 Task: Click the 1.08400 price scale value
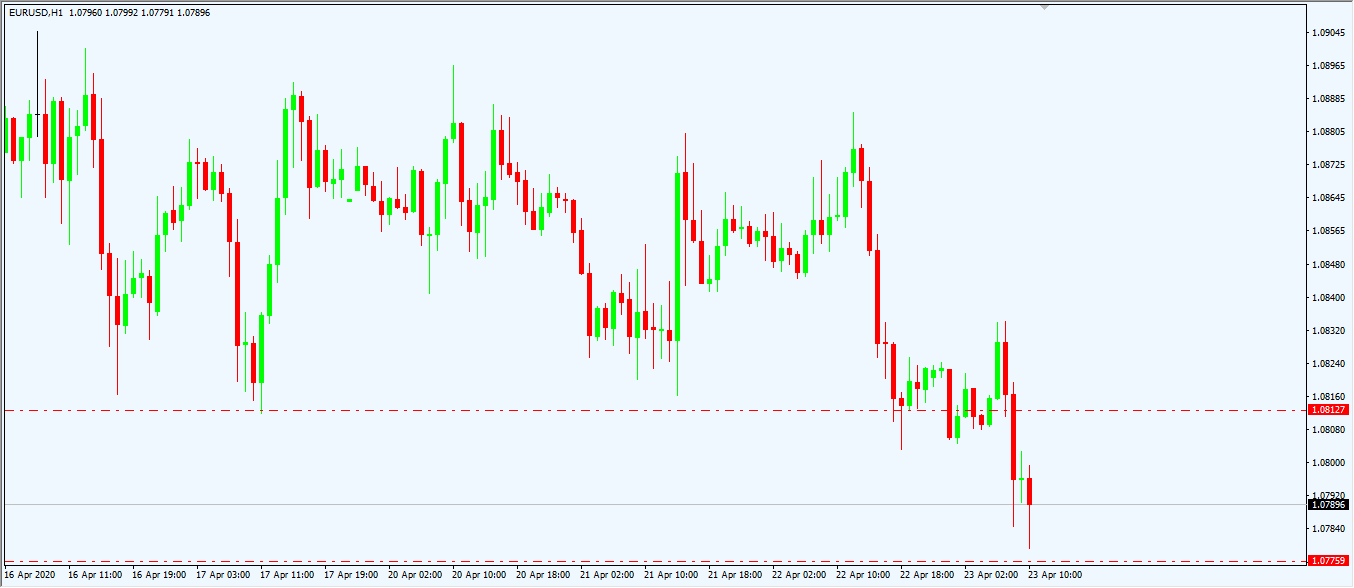coord(1328,298)
